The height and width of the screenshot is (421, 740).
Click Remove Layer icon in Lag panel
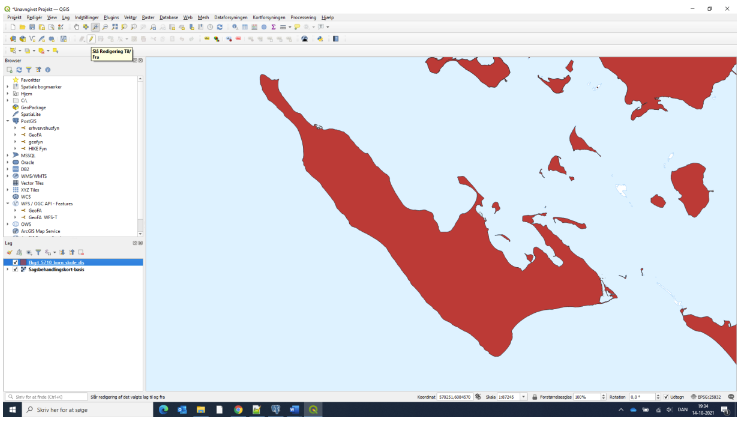point(81,253)
